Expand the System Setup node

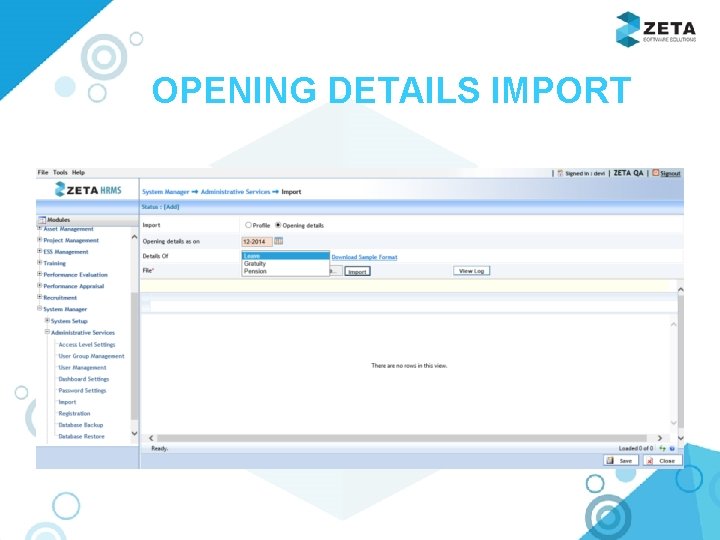tap(47, 321)
